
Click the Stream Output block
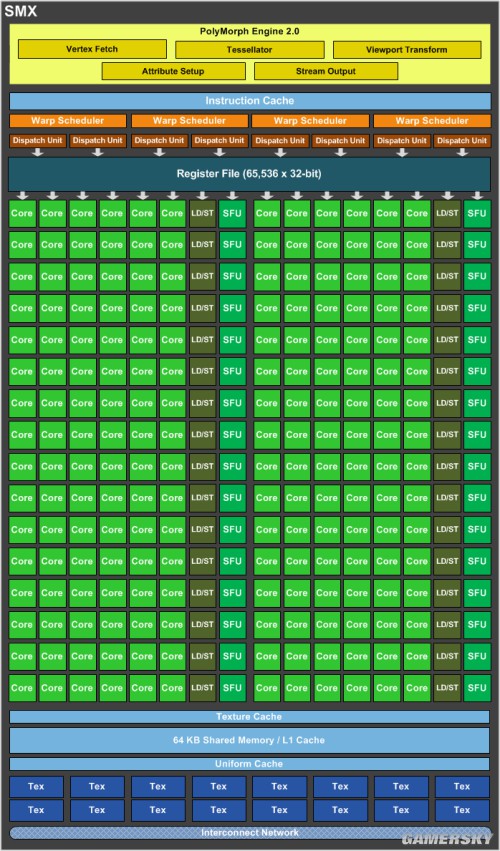[326, 71]
